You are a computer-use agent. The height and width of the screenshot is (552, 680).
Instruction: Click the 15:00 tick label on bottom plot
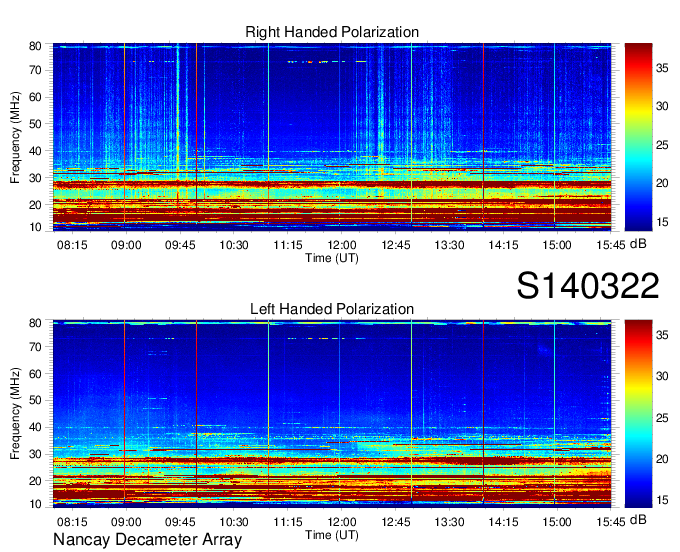(557, 522)
